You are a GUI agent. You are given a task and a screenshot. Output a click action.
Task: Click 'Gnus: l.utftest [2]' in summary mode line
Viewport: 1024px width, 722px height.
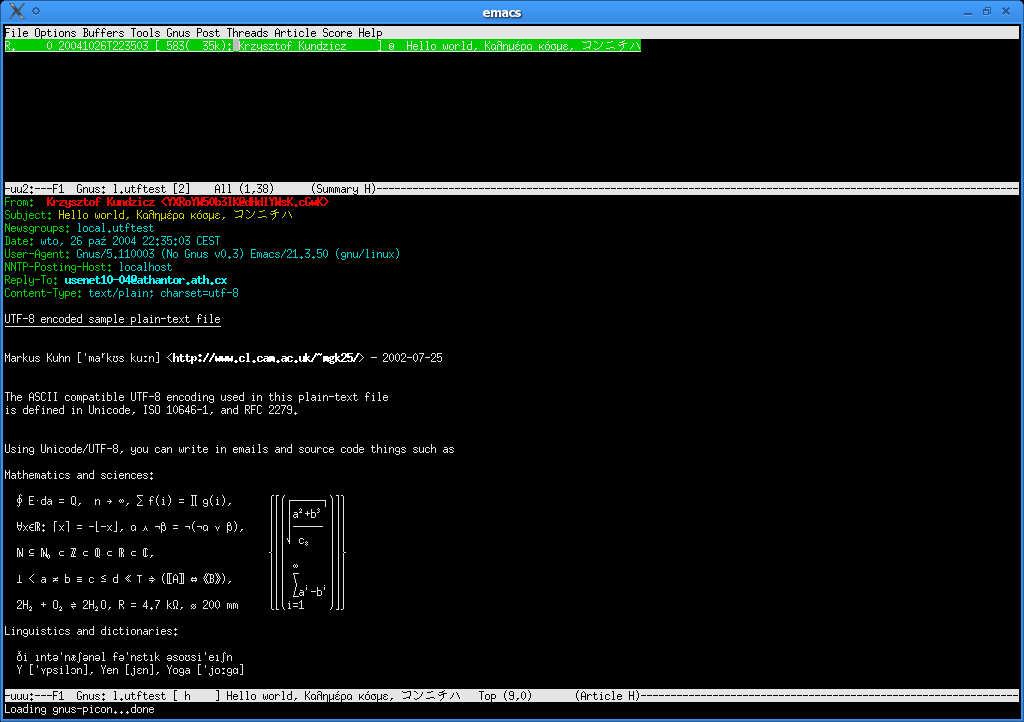pyautogui.click(x=133, y=189)
